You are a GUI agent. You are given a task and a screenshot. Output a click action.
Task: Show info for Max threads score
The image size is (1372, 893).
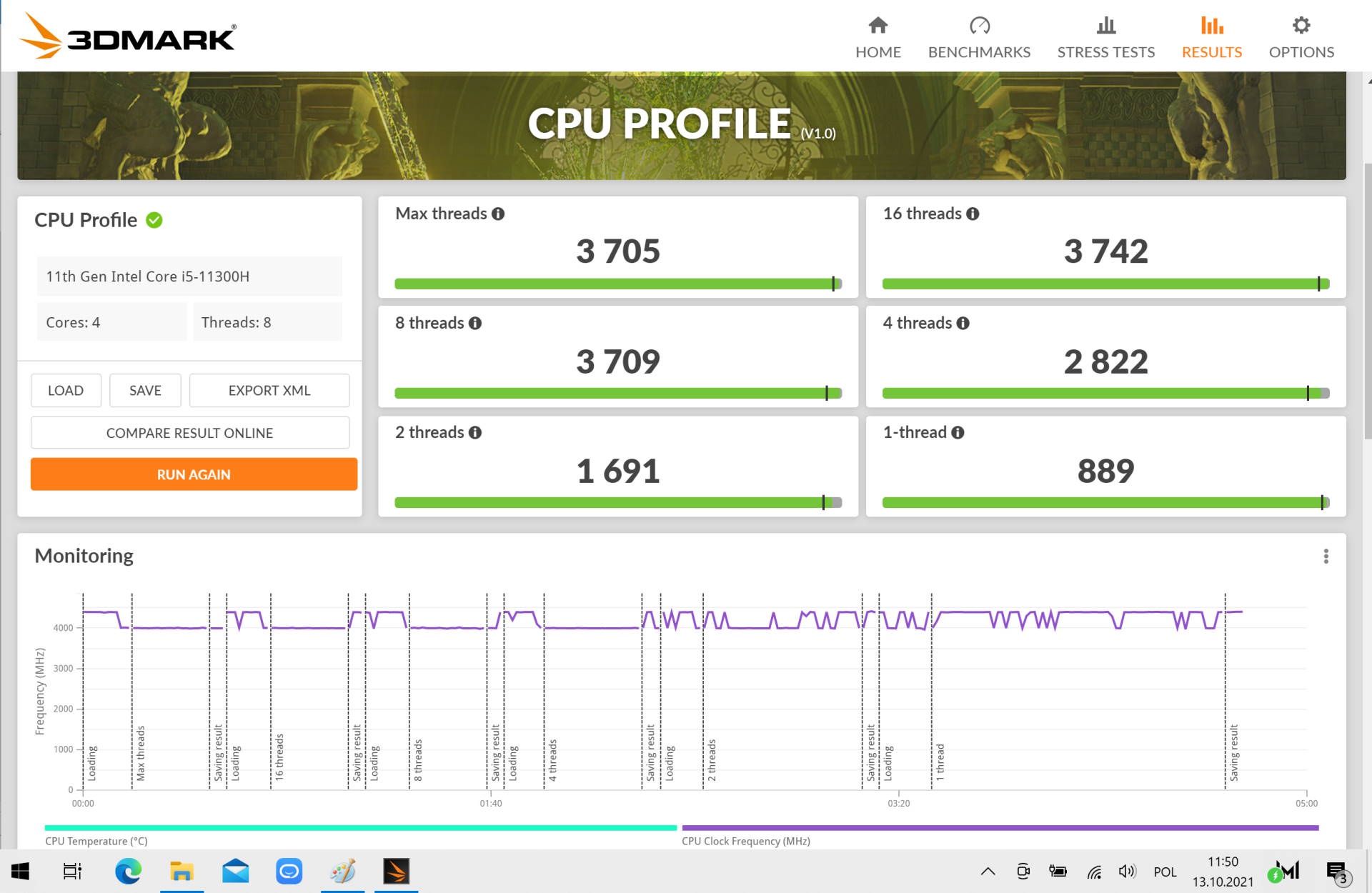pyautogui.click(x=498, y=214)
